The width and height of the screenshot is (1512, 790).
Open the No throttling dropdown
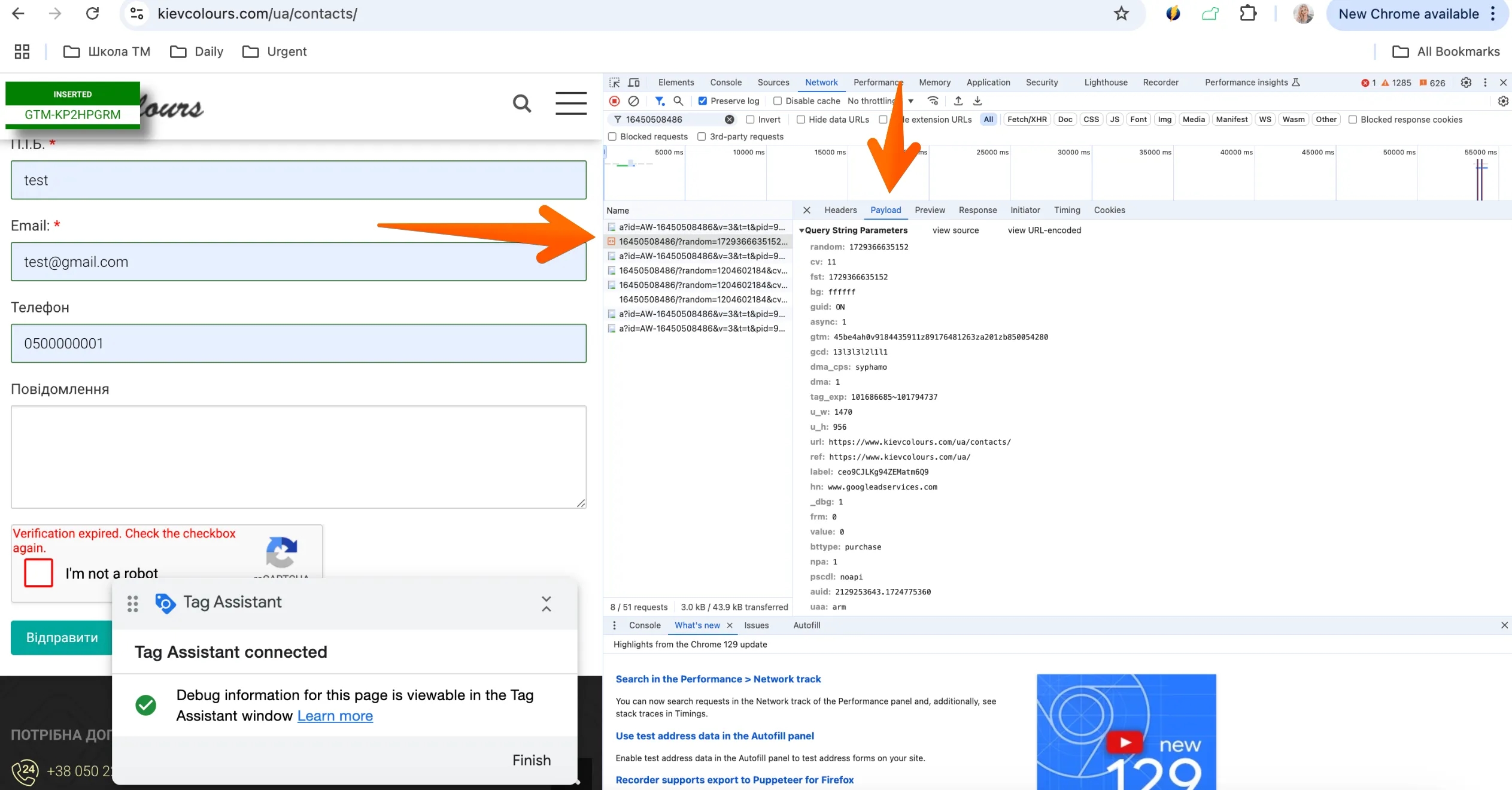(x=881, y=101)
